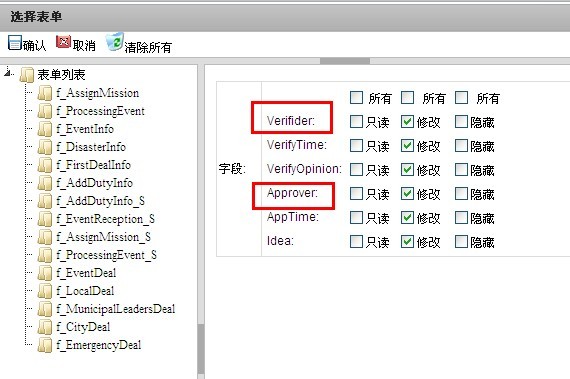Select f_EventReception_S form label
Image resolution: width=570 pixels, height=379 pixels.
coord(105,219)
